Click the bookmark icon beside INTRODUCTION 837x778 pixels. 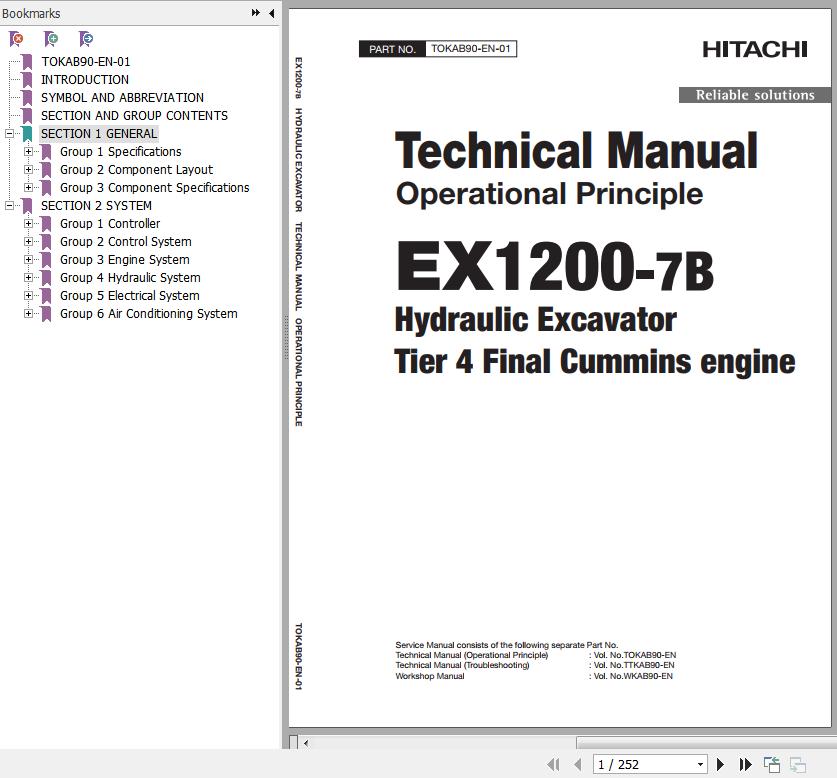27,80
